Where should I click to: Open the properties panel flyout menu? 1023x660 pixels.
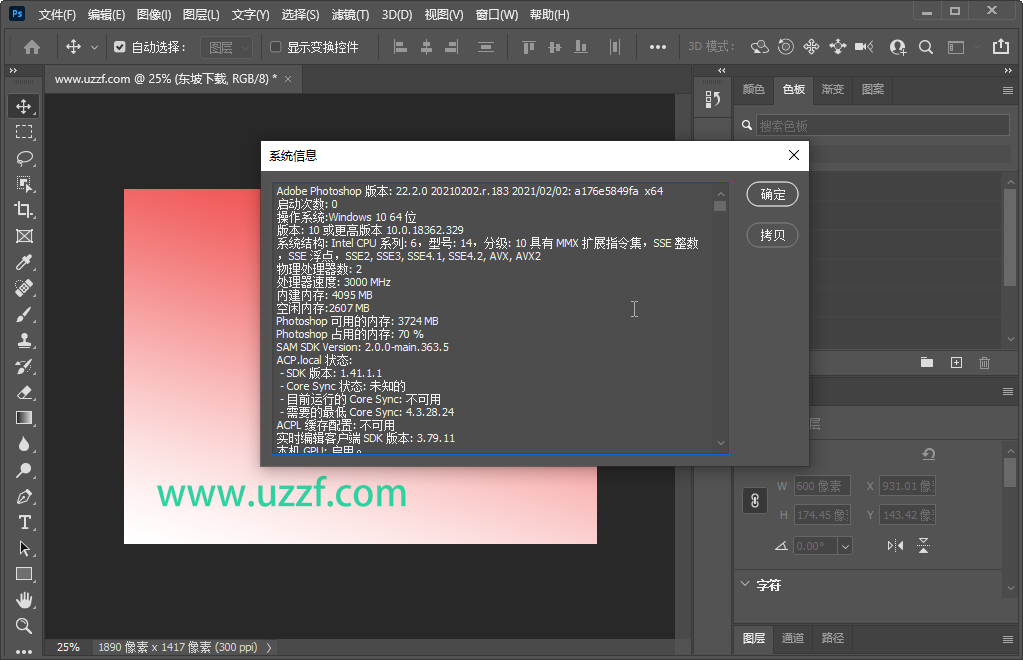pyautogui.click(x=1008, y=391)
